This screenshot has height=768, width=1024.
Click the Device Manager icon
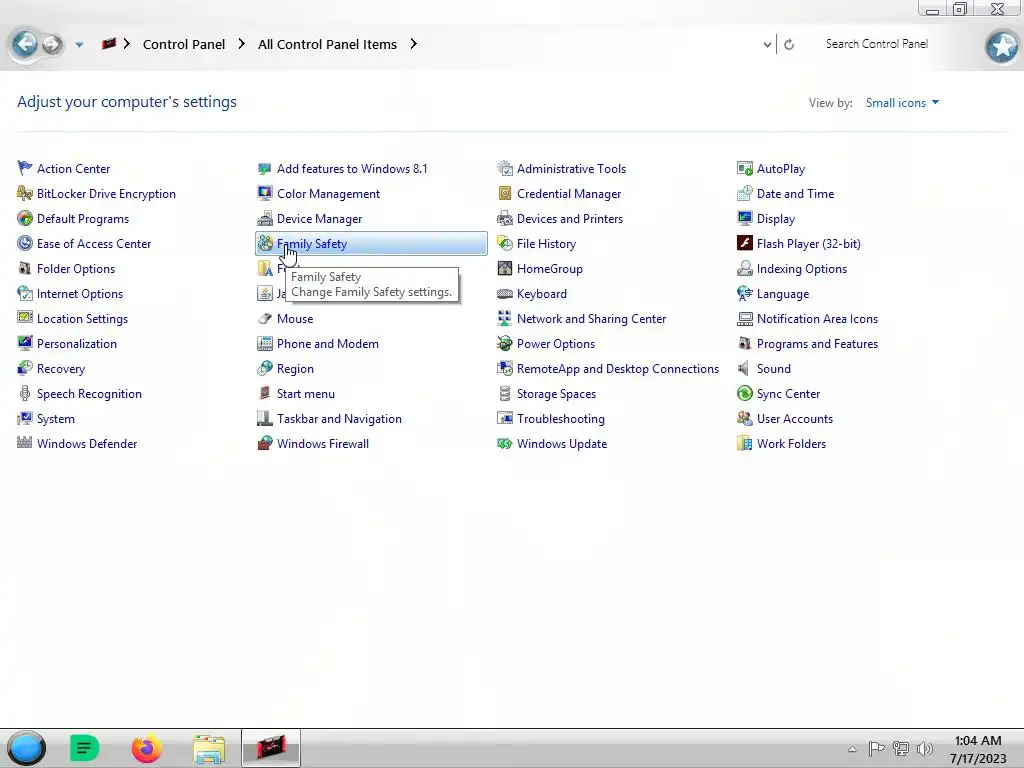click(x=264, y=219)
